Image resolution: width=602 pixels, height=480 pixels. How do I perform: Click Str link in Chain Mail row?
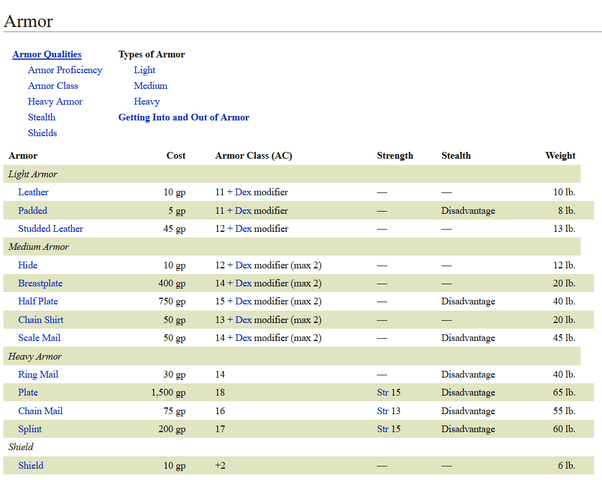pyautogui.click(x=382, y=411)
